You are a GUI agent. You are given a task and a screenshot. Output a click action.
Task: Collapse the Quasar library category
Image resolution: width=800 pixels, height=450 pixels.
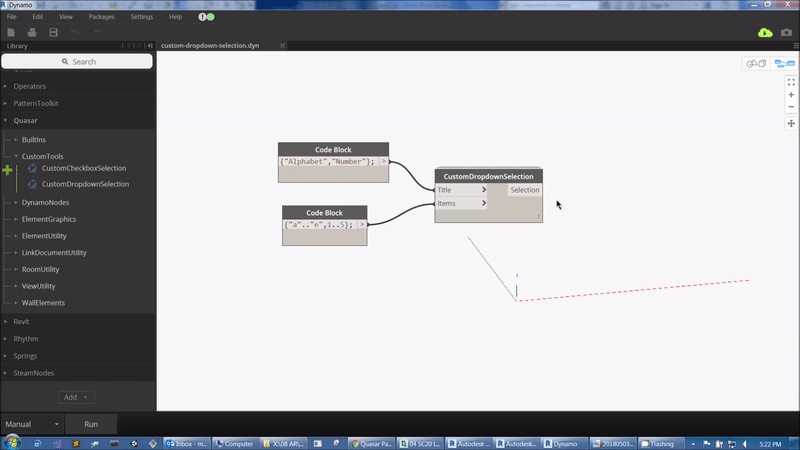coord(25,120)
